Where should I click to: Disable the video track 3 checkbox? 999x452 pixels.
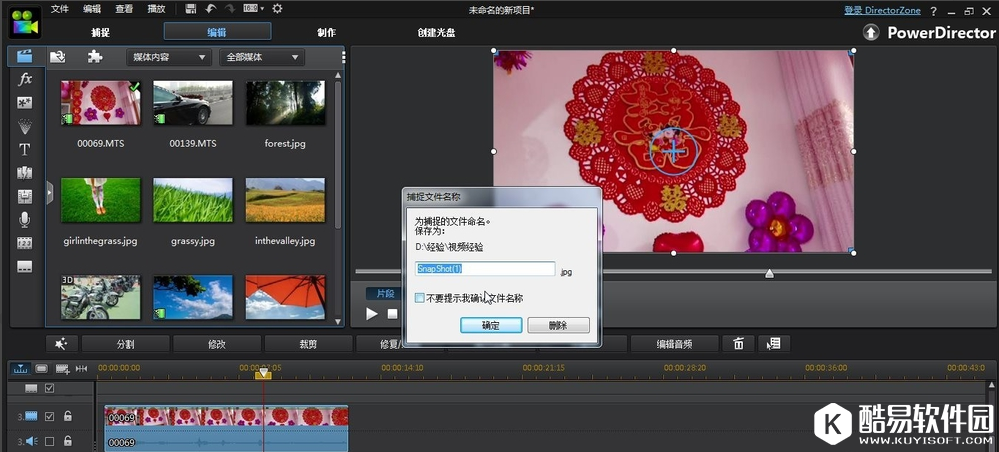pyautogui.click(x=50, y=416)
